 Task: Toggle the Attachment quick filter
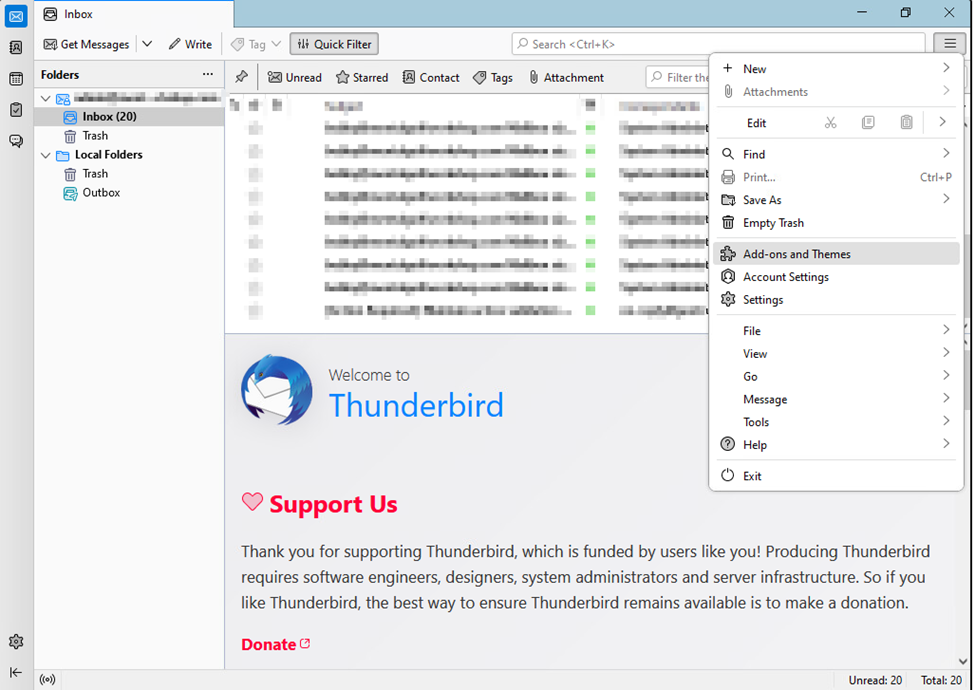point(566,77)
